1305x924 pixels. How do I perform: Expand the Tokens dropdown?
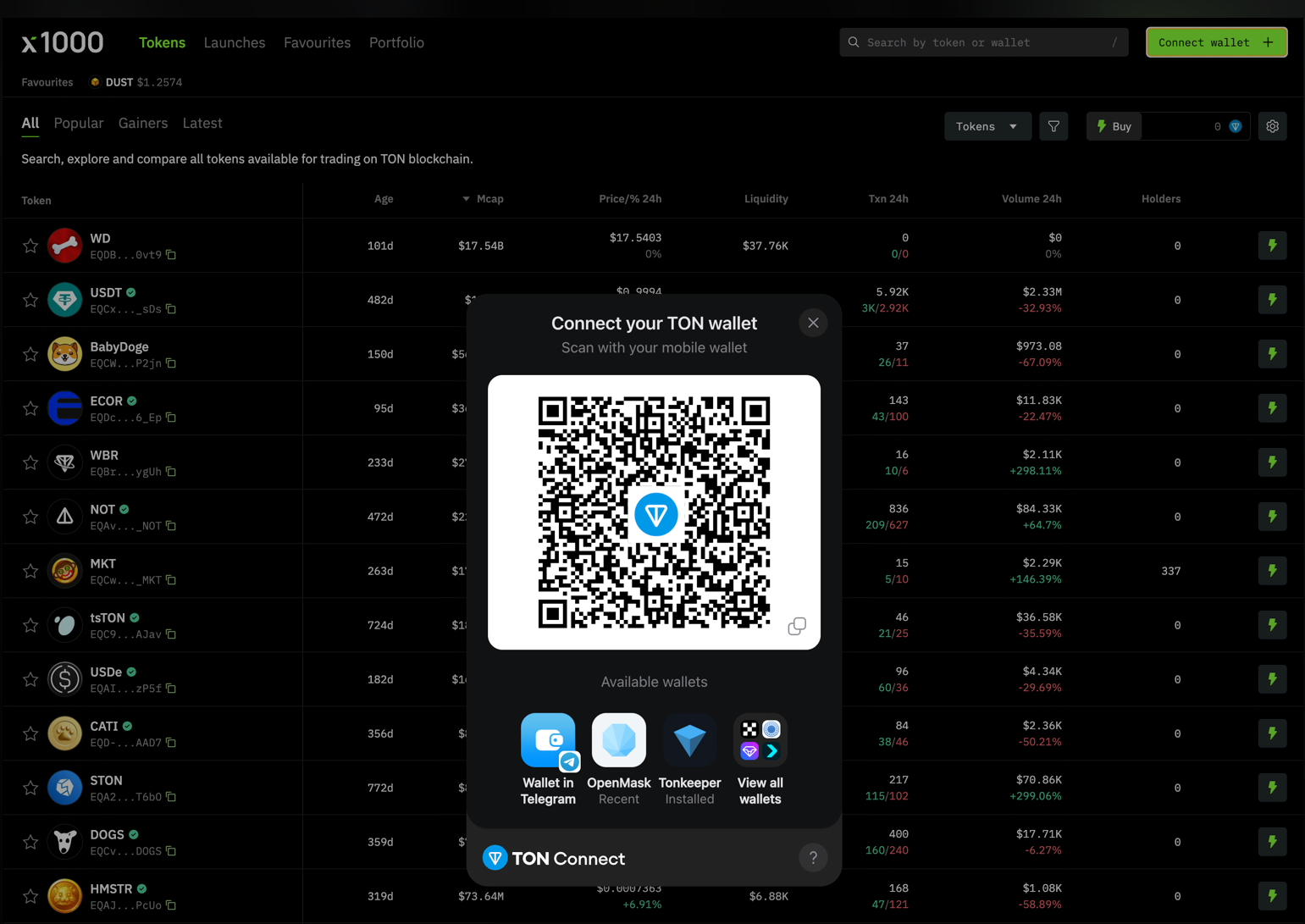click(x=987, y=126)
